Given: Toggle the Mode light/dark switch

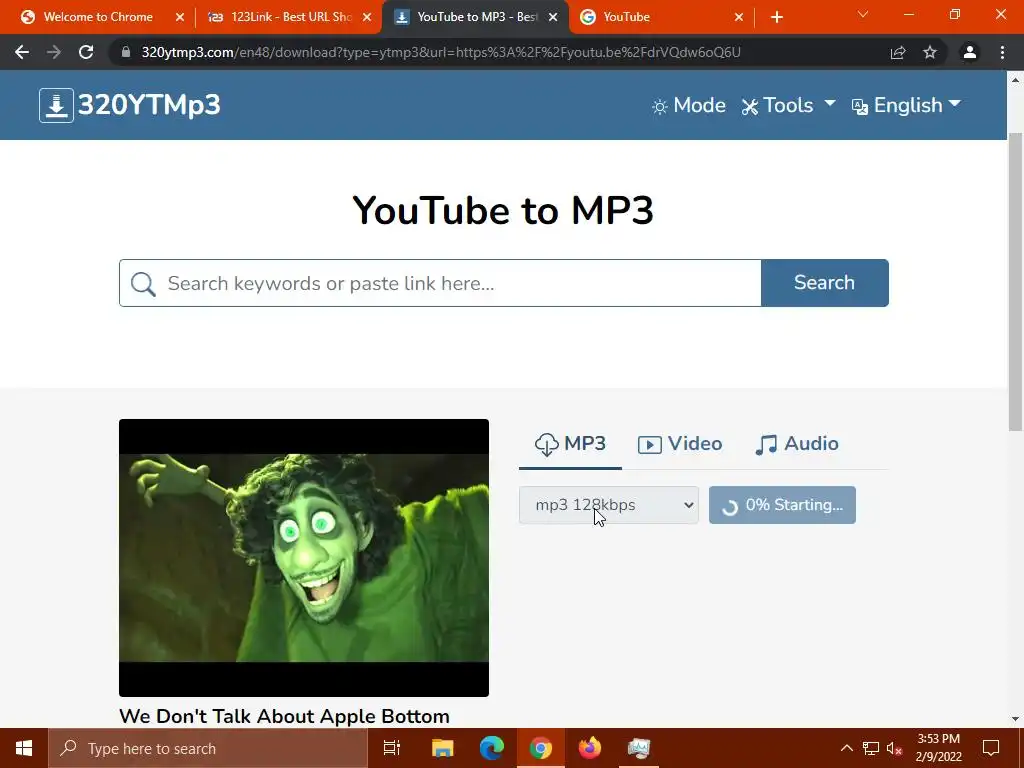Looking at the screenshot, I should pyautogui.click(x=688, y=105).
